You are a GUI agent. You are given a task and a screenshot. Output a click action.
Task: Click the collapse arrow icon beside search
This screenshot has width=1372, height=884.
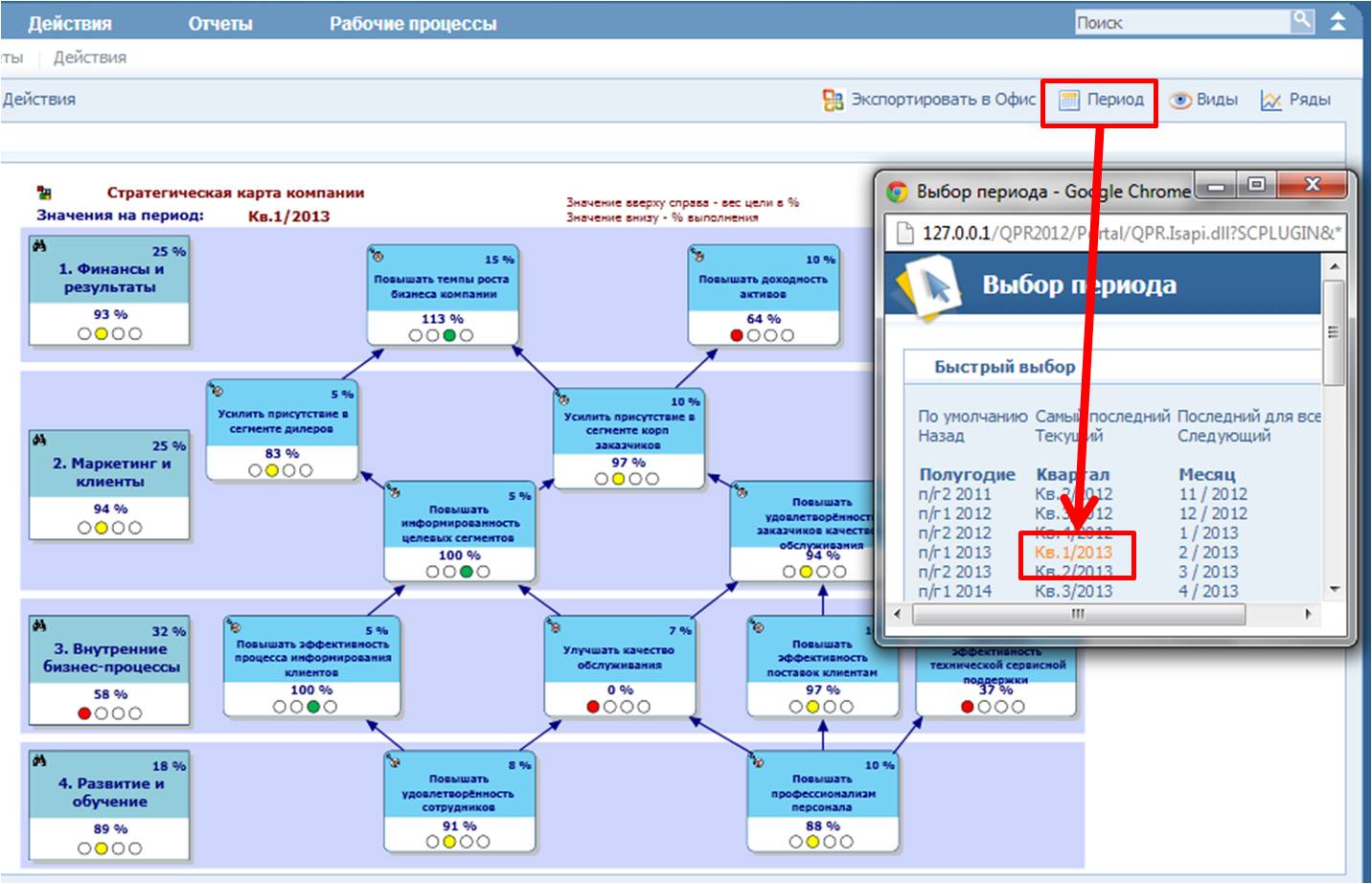pyautogui.click(x=1338, y=21)
